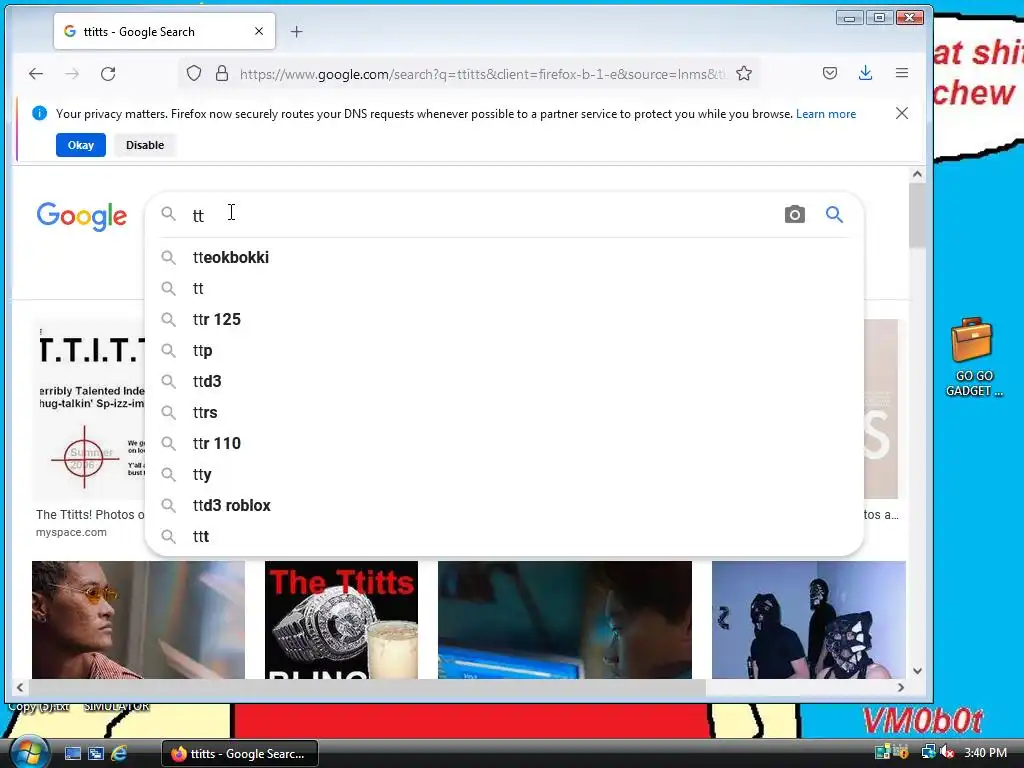Click inside the Google search input box
Screen dimensions: 1024x768
483,214
